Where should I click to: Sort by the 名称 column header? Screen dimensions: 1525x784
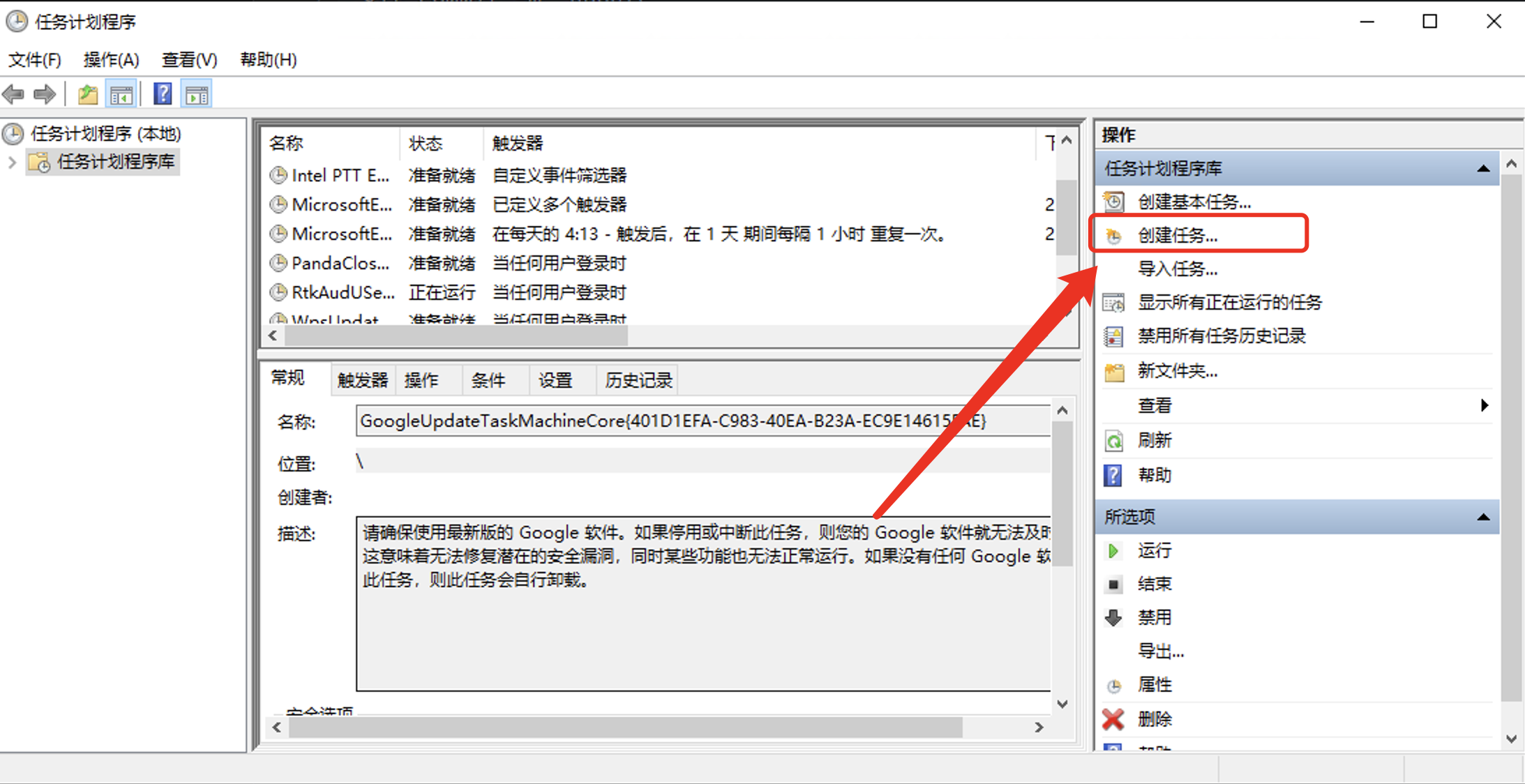[331, 144]
